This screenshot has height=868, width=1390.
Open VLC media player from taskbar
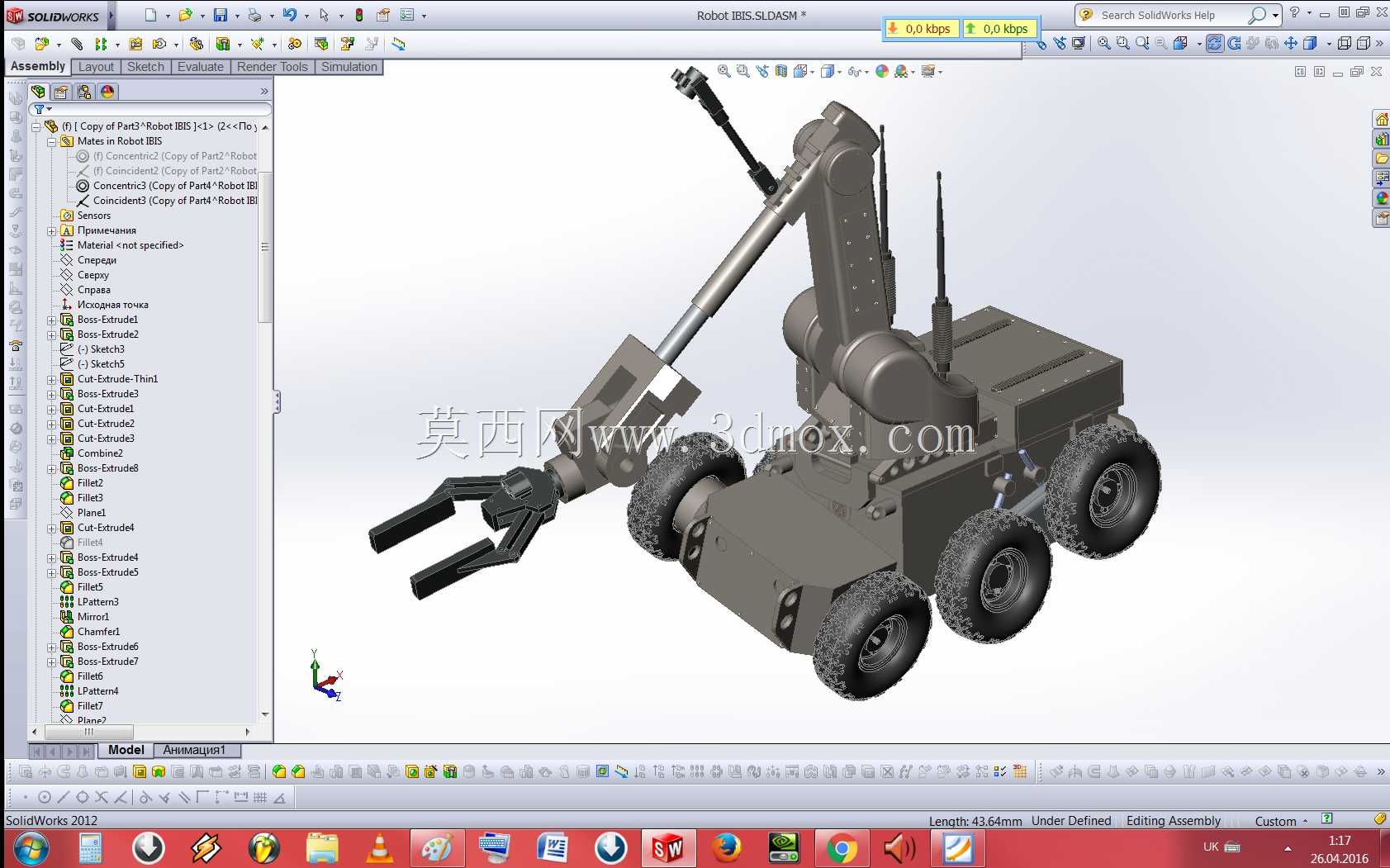pyautogui.click(x=380, y=848)
